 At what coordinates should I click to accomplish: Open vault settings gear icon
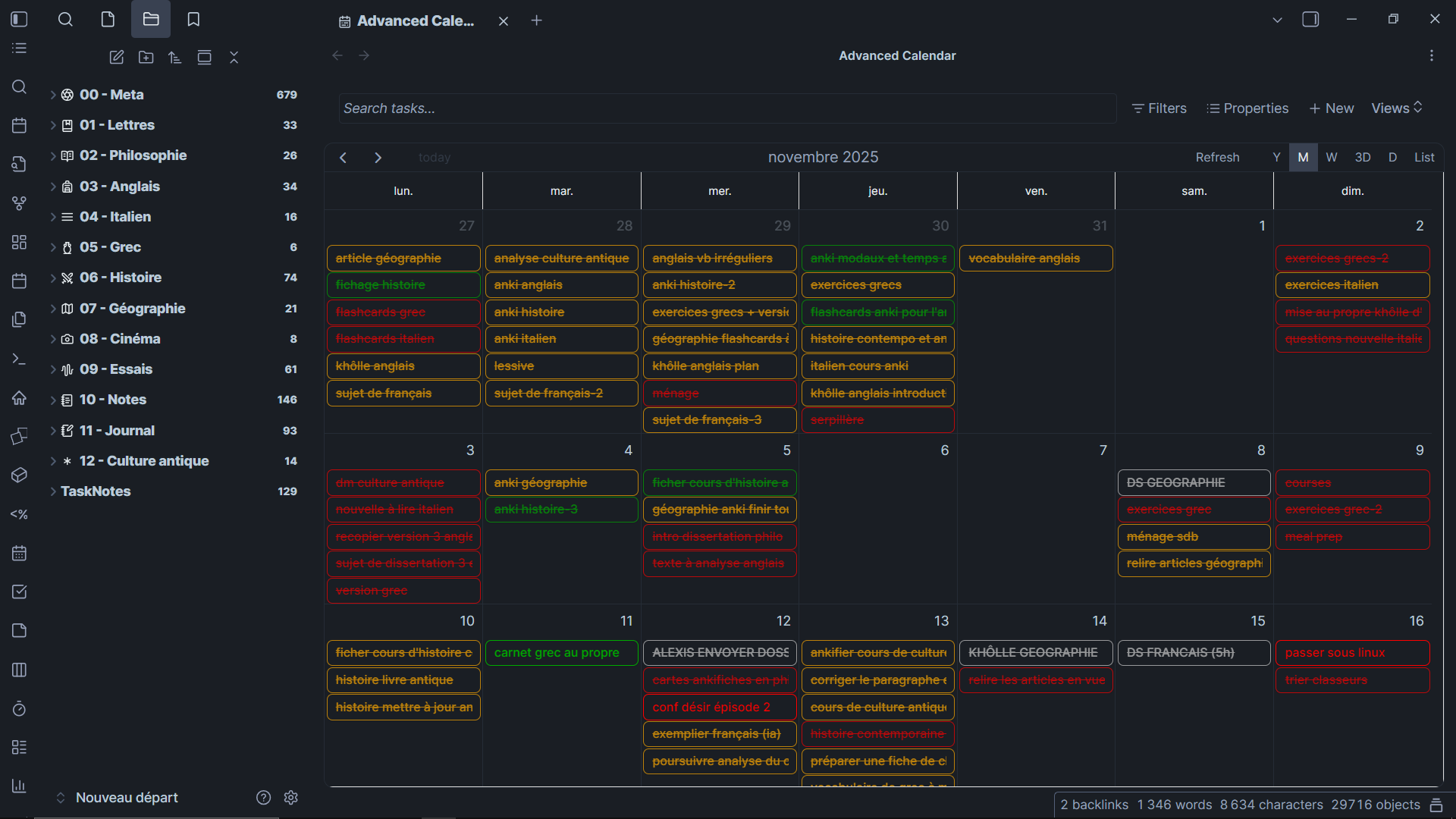(x=290, y=798)
